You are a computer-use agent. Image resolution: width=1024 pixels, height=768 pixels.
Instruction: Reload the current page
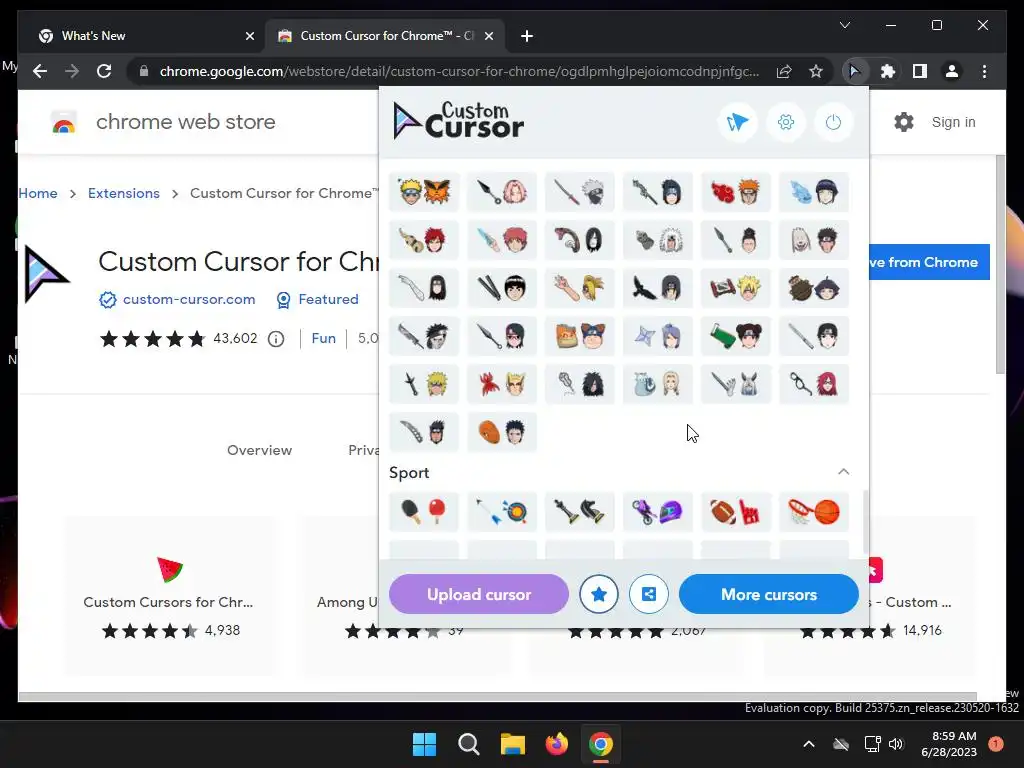(104, 71)
